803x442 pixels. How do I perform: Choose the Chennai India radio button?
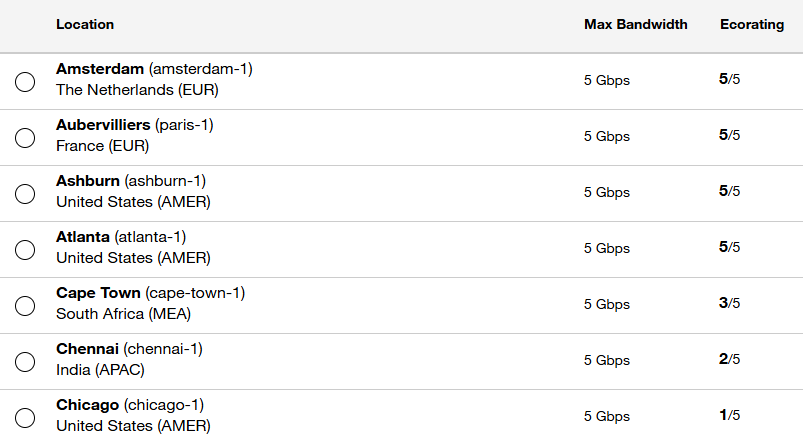(x=25, y=362)
